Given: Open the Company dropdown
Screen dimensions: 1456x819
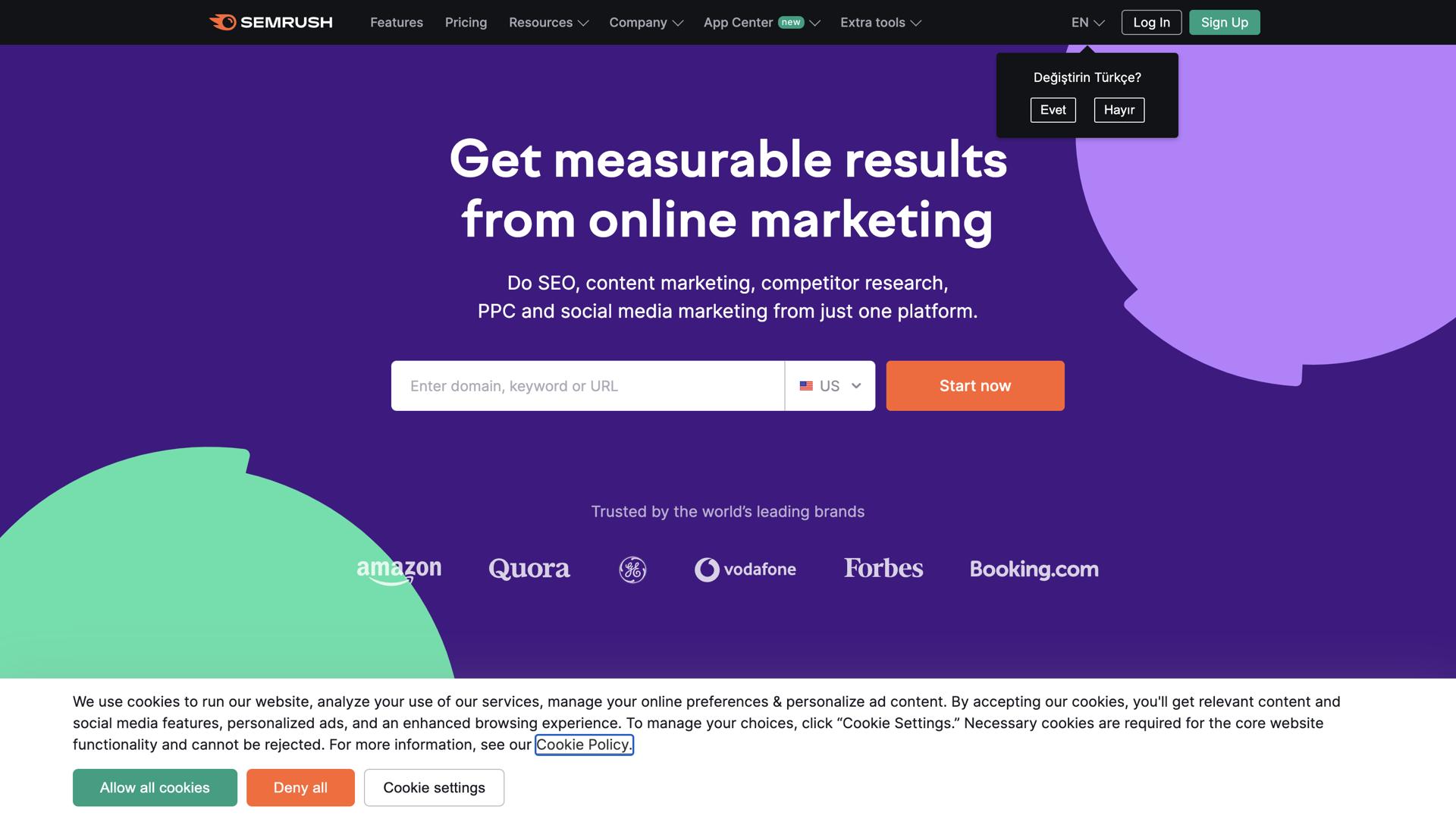Looking at the screenshot, I should click(x=645, y=22).
